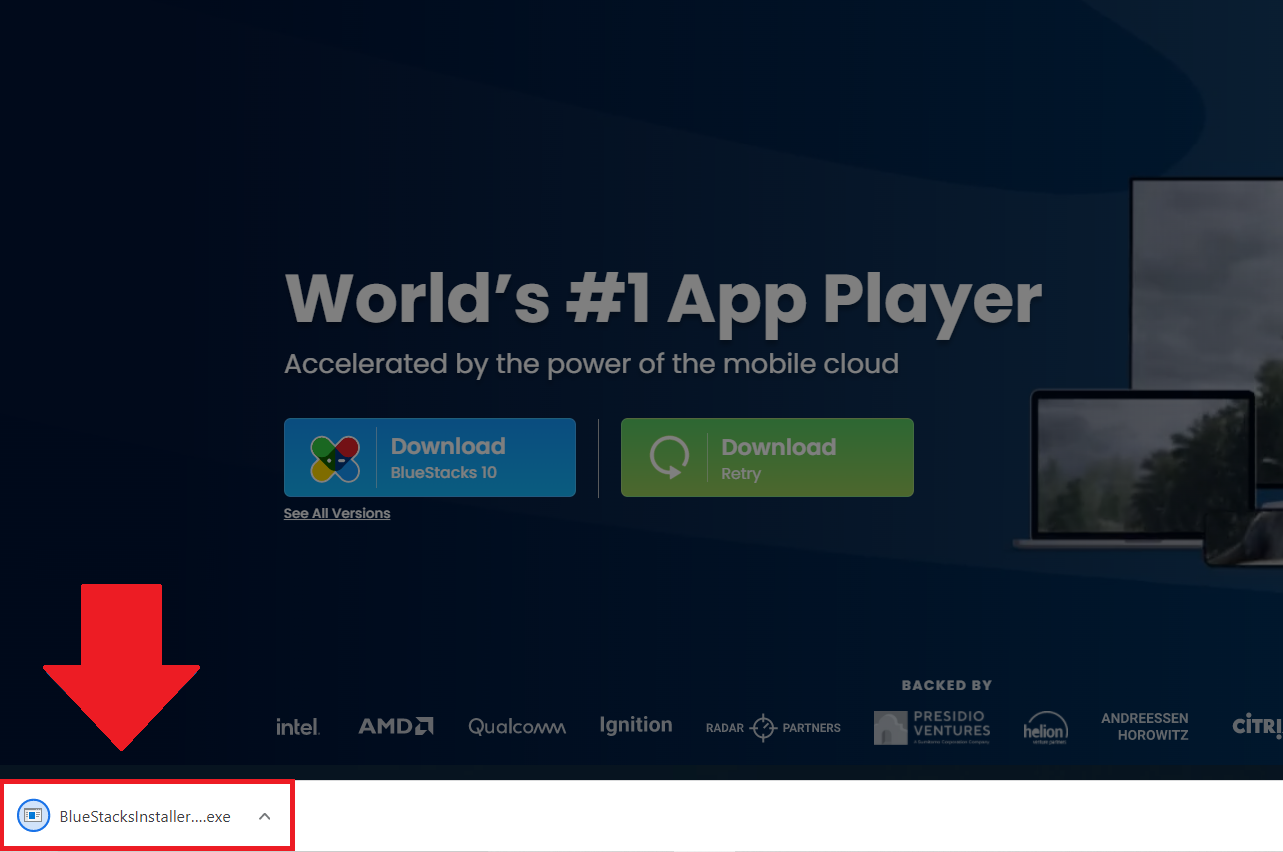Image resolution: width=1283 pixels, height=852 pixels.
Task: Click the BlueStacksInstaller.exe download item
Action: click(145, 815)
